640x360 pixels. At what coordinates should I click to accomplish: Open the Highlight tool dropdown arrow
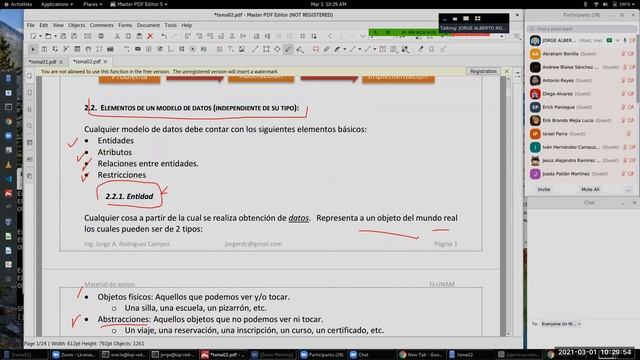coord(344,49)
